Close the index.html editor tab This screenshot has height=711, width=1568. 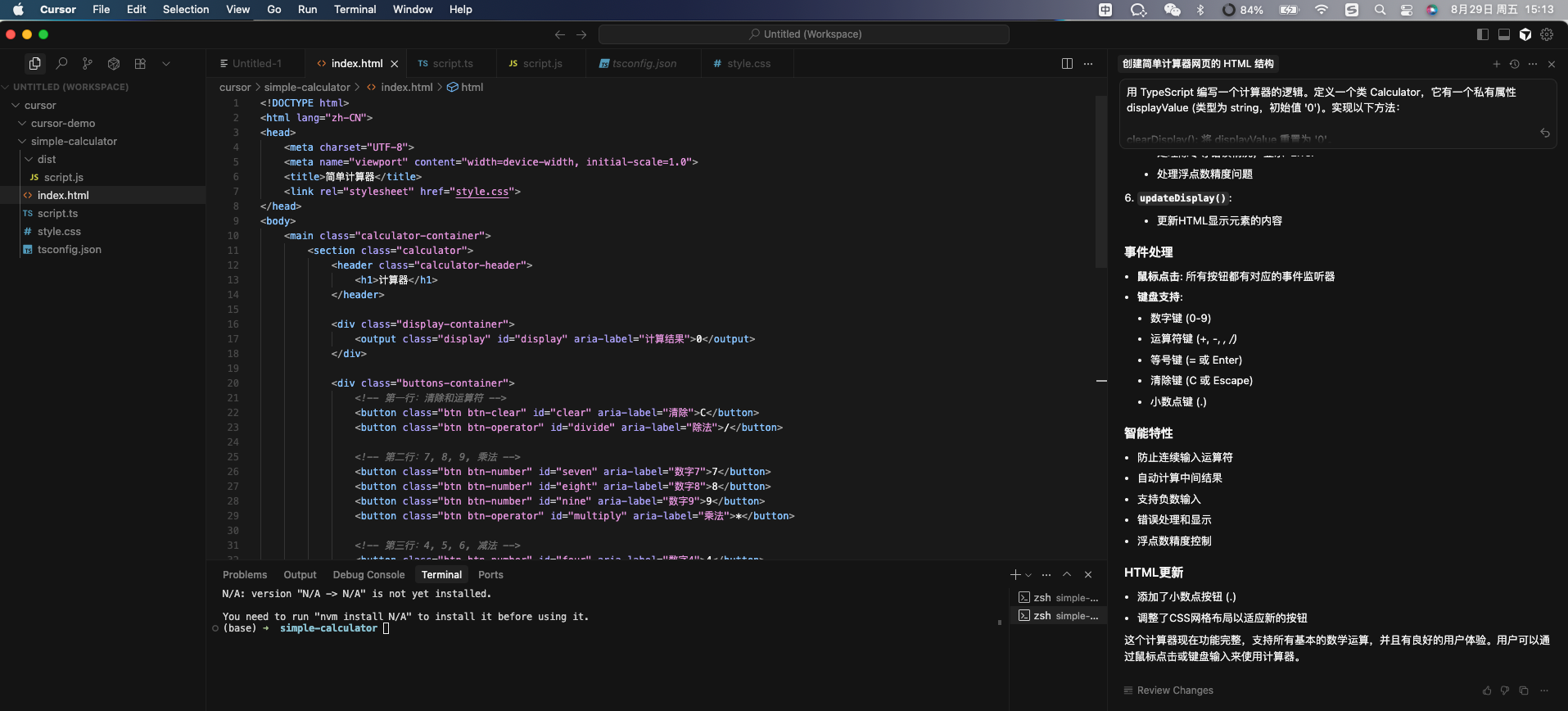pyautogui.click(x=395, y=63)
